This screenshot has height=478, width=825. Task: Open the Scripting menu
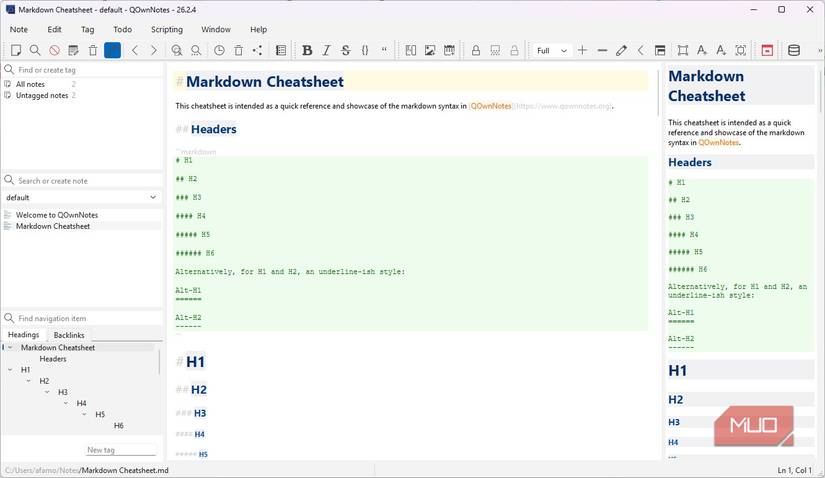pyautogui.click(x=167, y=29)
